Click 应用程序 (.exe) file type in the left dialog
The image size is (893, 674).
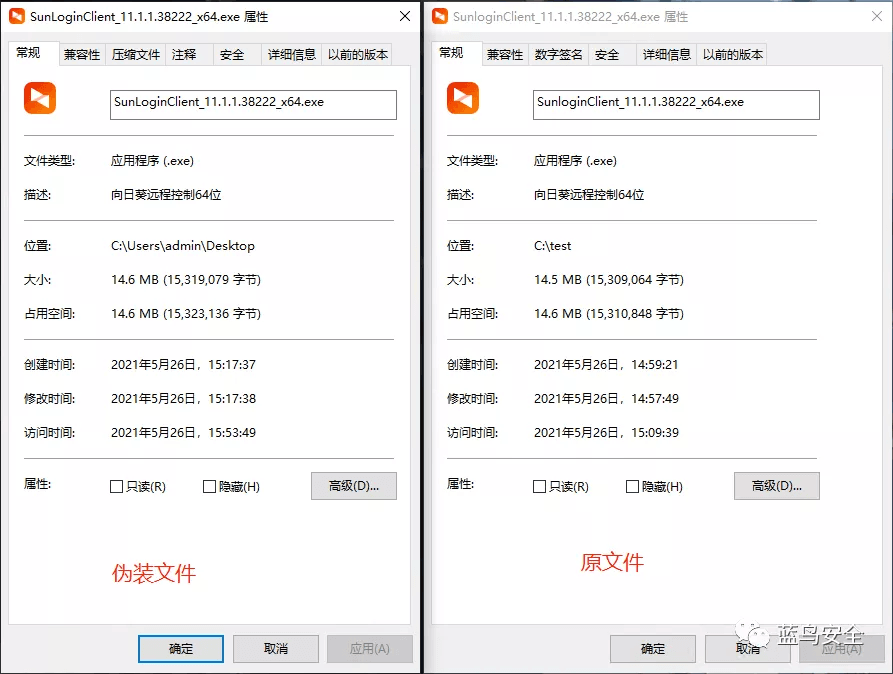152,161
